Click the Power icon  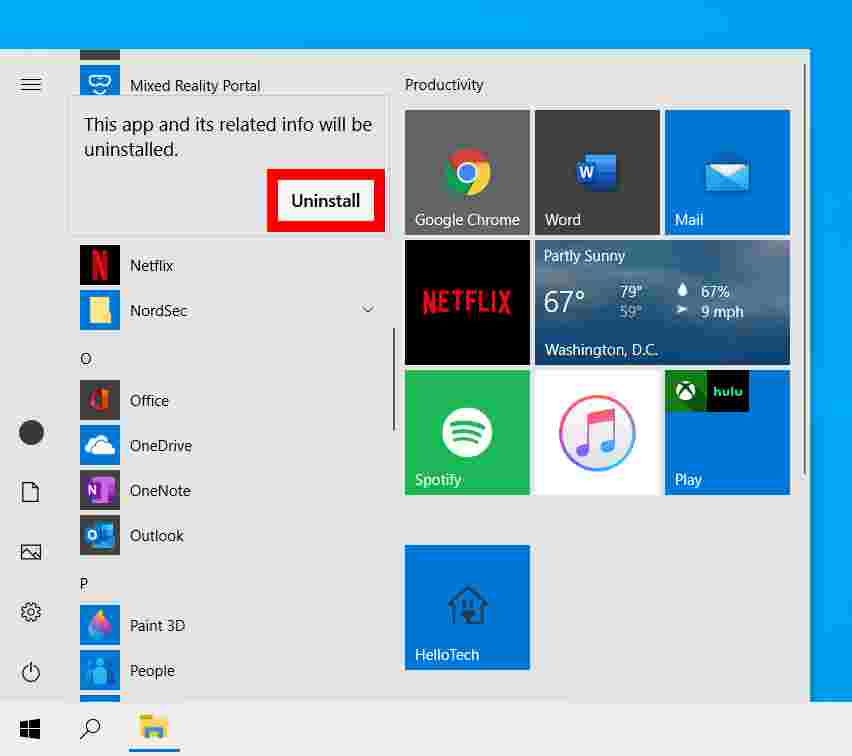(31, 672)
